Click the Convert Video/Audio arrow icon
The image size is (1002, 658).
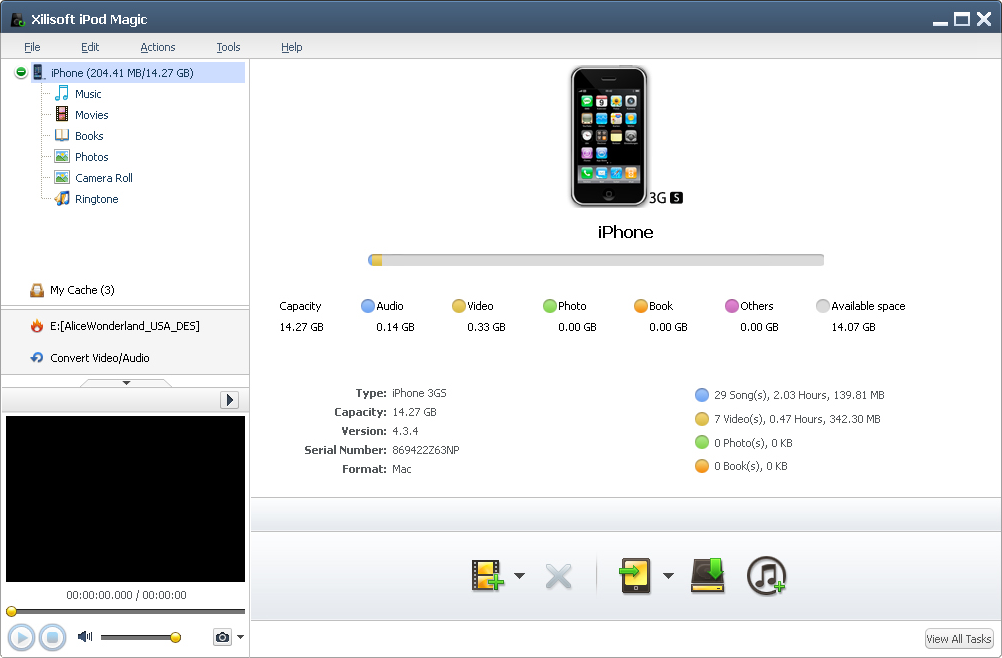(37, 358)
